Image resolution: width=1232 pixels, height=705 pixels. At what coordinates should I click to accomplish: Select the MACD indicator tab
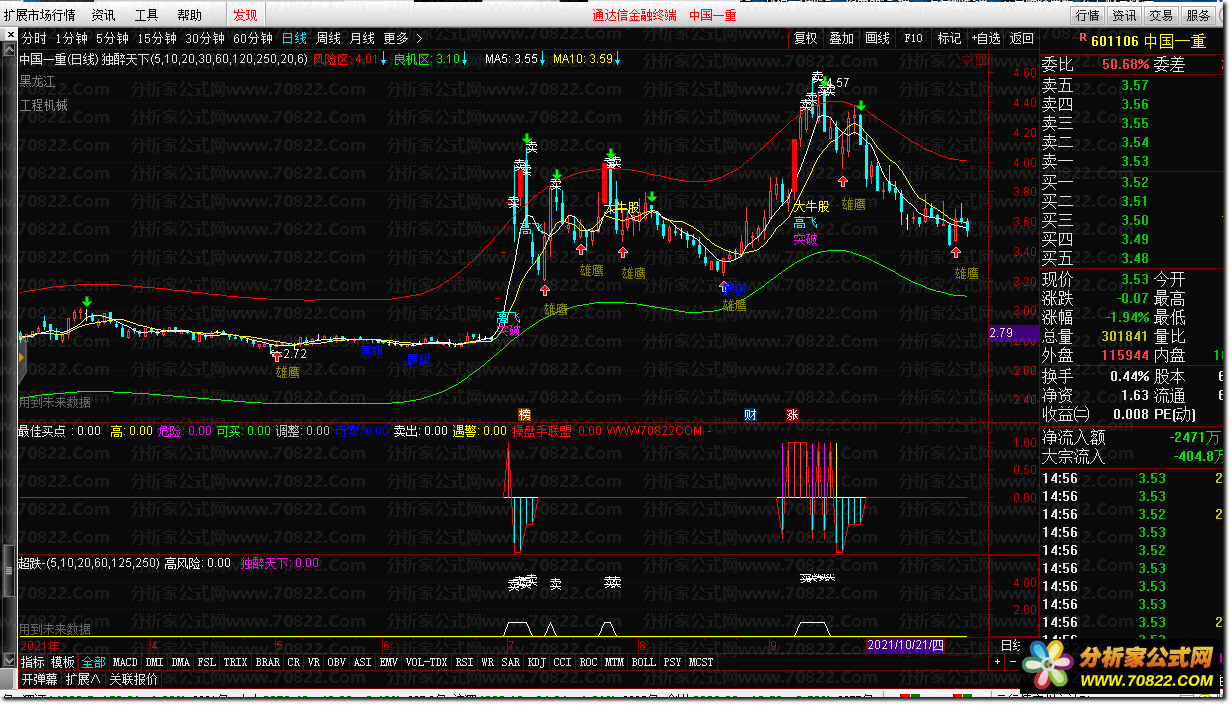(x=125, y=662)
